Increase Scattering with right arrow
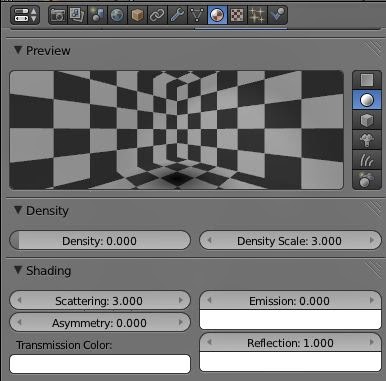The width and height of the screenshot is (386, 381). (x=181, y=300)
